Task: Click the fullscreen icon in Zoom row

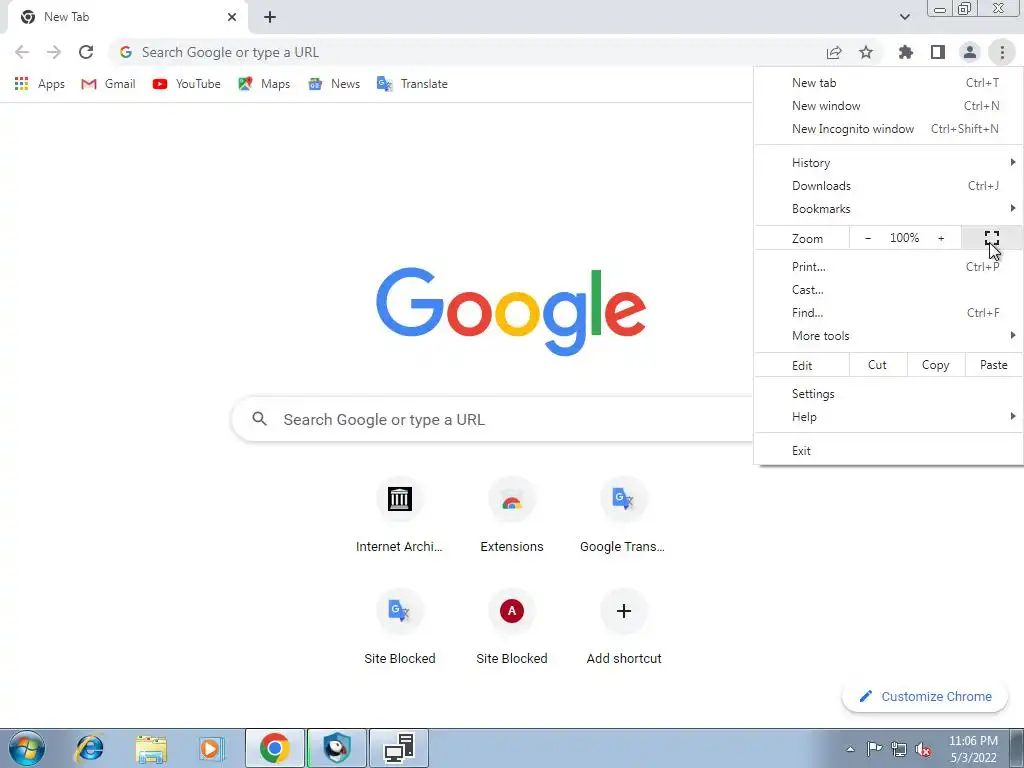Action: pos(991,238)
